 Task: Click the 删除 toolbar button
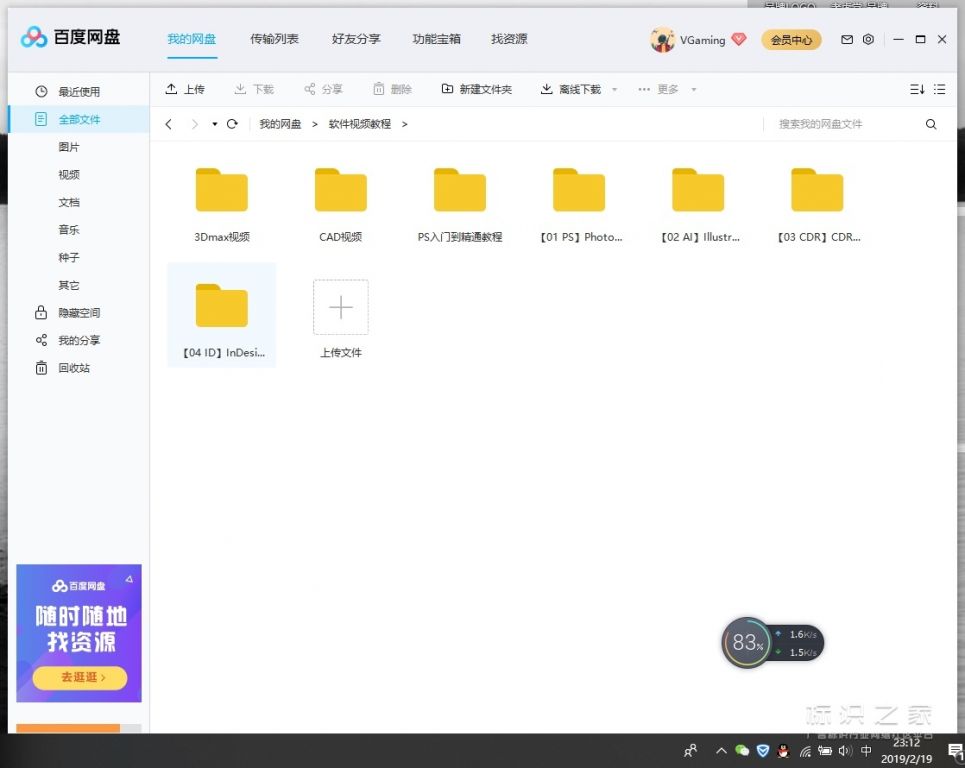click(x=392, y=90)
